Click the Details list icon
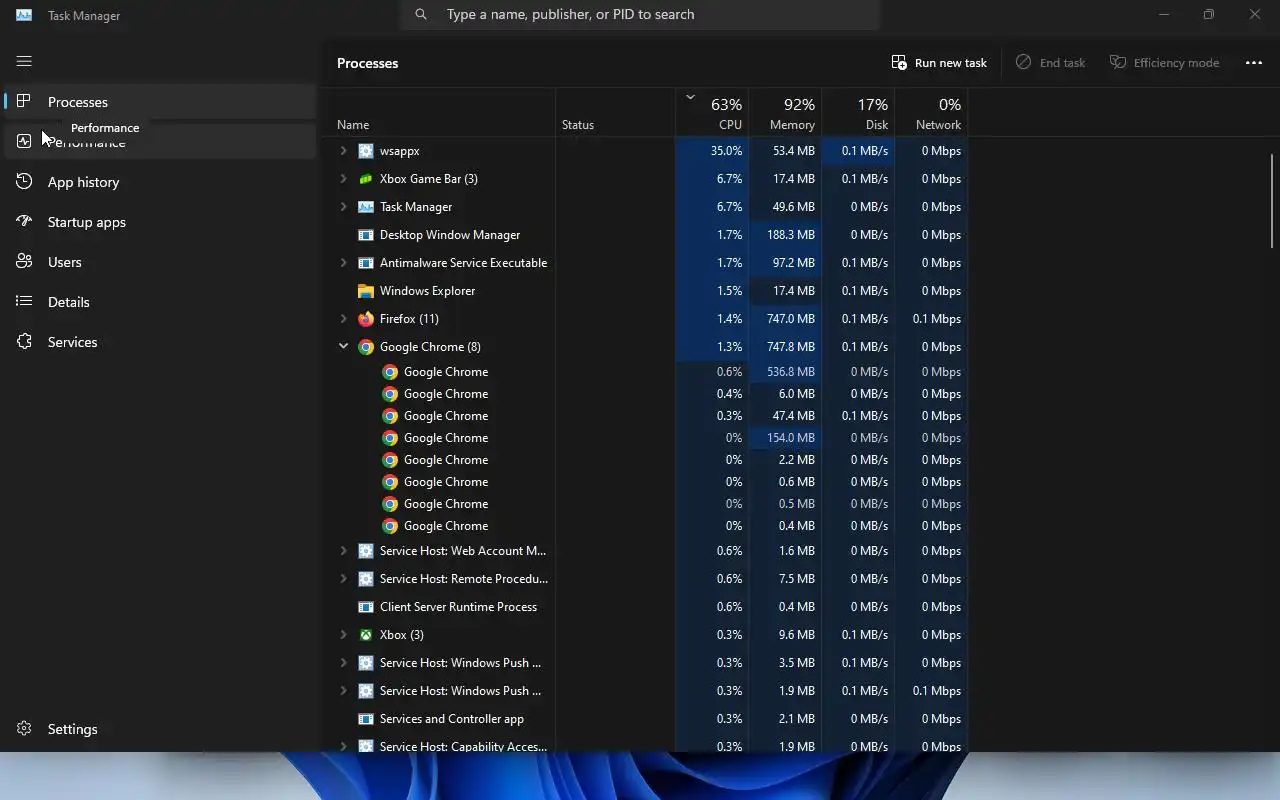This screenshot has height=800, width=1280. (24, 301)
